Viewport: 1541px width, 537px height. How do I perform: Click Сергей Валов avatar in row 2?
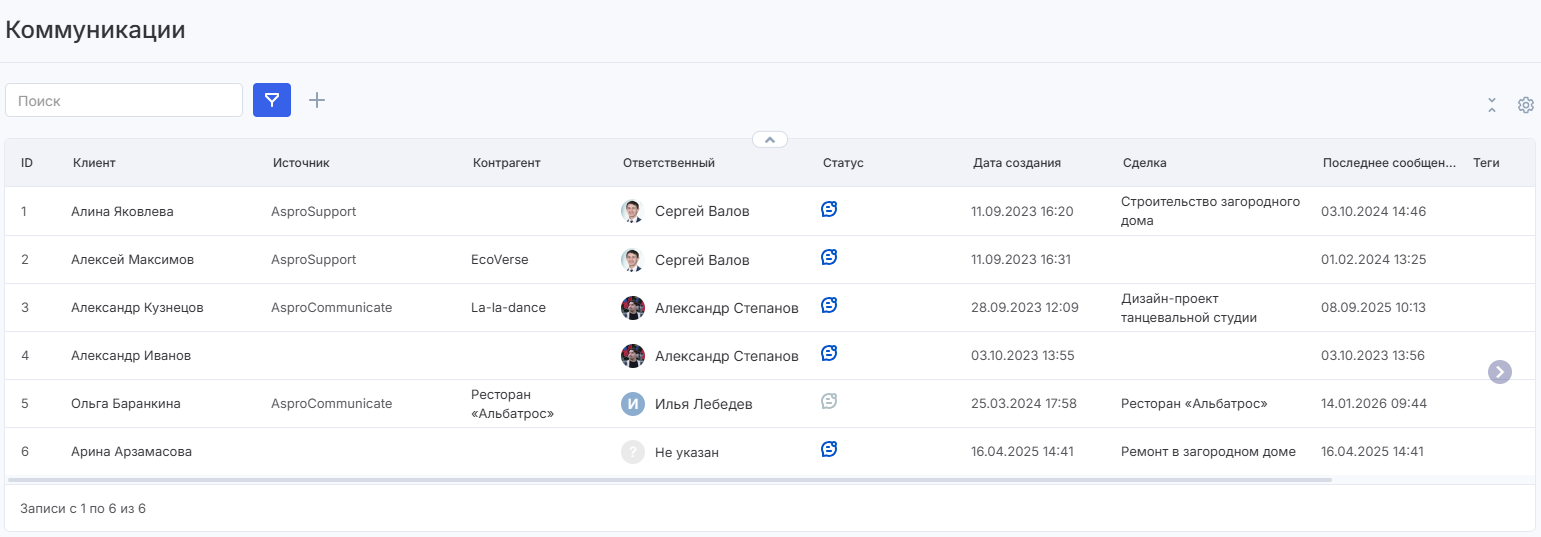[x=632, y=260]
